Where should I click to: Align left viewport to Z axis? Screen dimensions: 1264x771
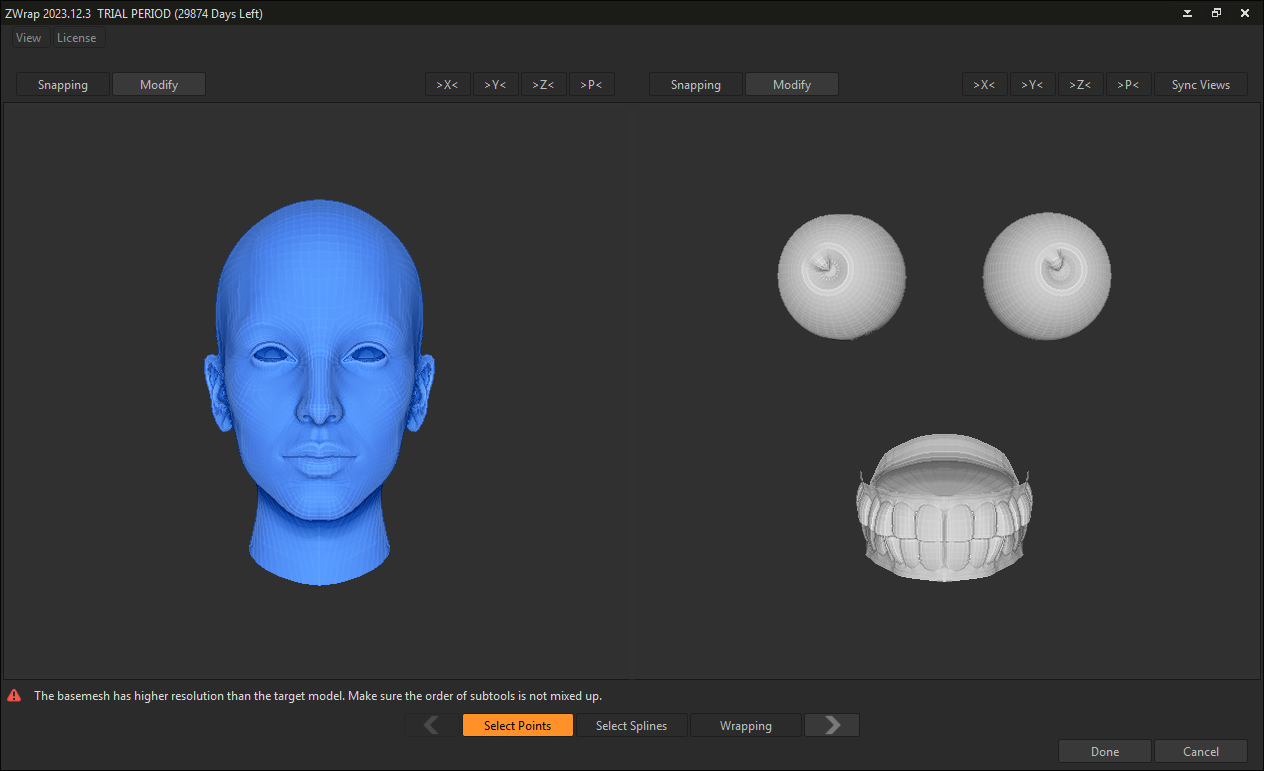click(x=543, y=85)
